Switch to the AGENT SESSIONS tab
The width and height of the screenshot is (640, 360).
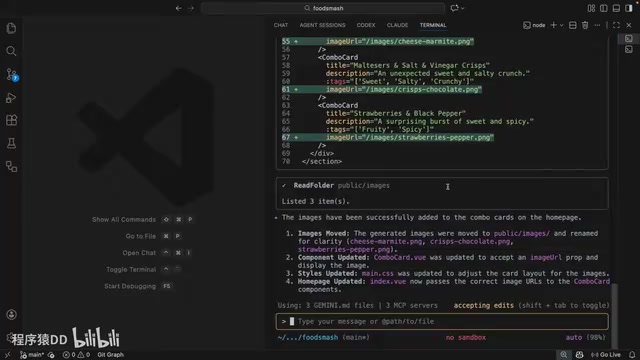(322, 25)
